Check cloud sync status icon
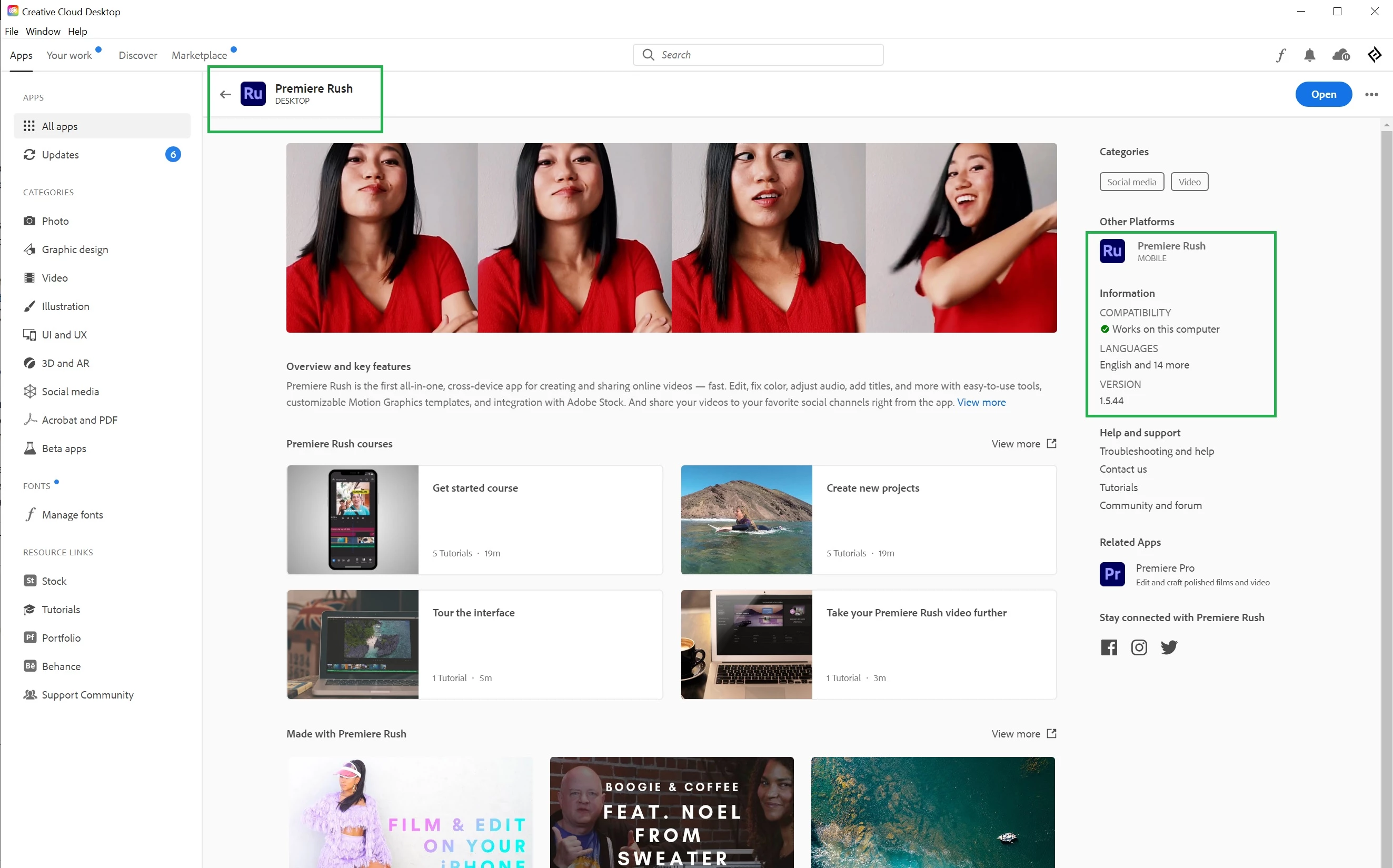This screenshot has width=1393, height=868. [x=1341, y=55]
